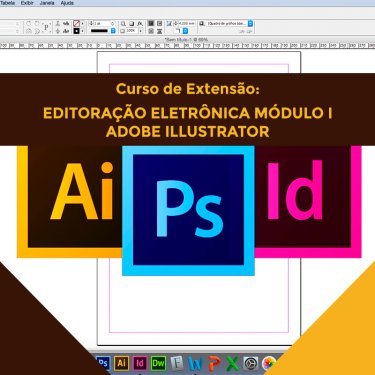Click the bottom-left distribute icon beside P
This screenshot has width=375, height=375.
58,31
